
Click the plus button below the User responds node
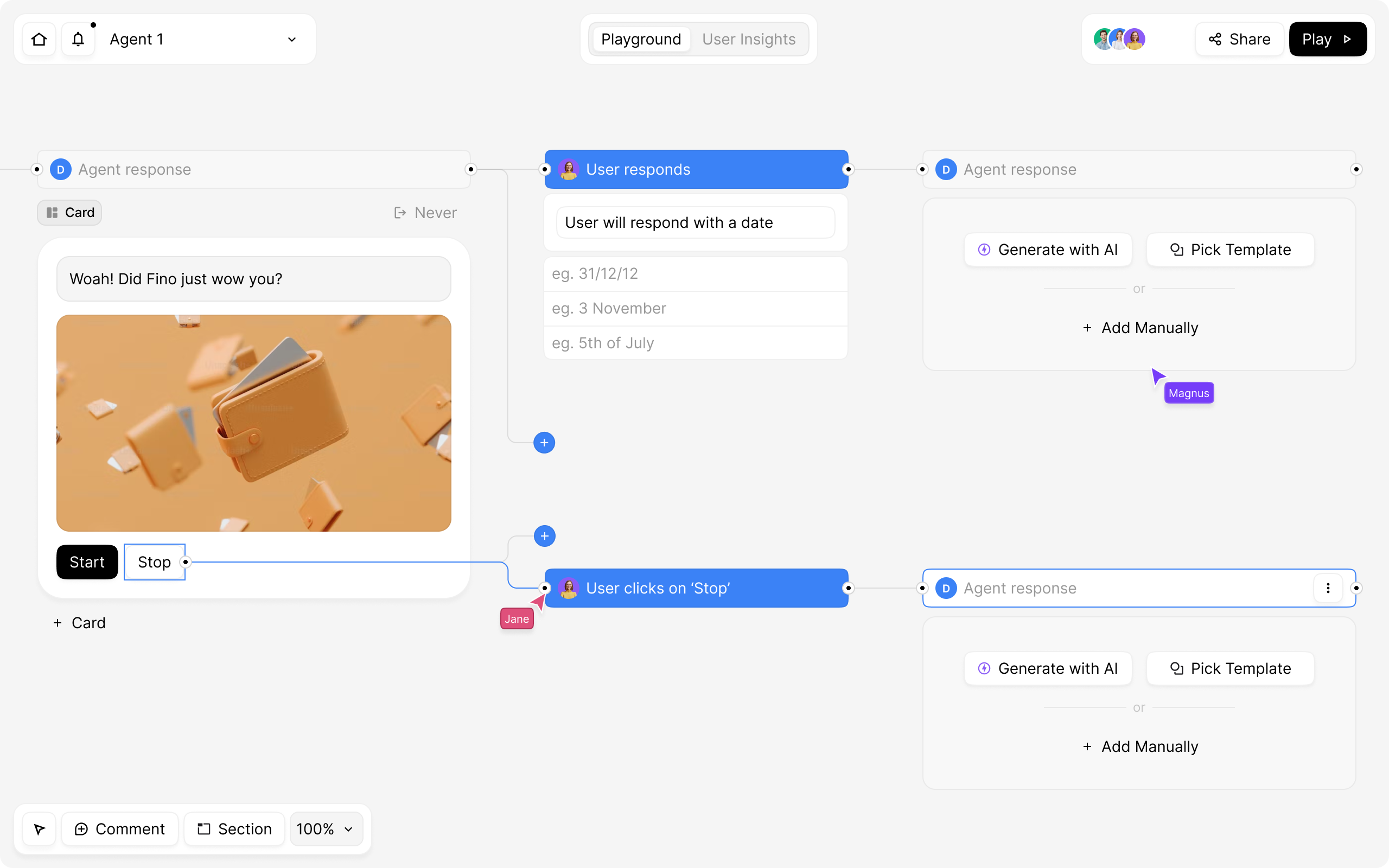coord(544,442)
